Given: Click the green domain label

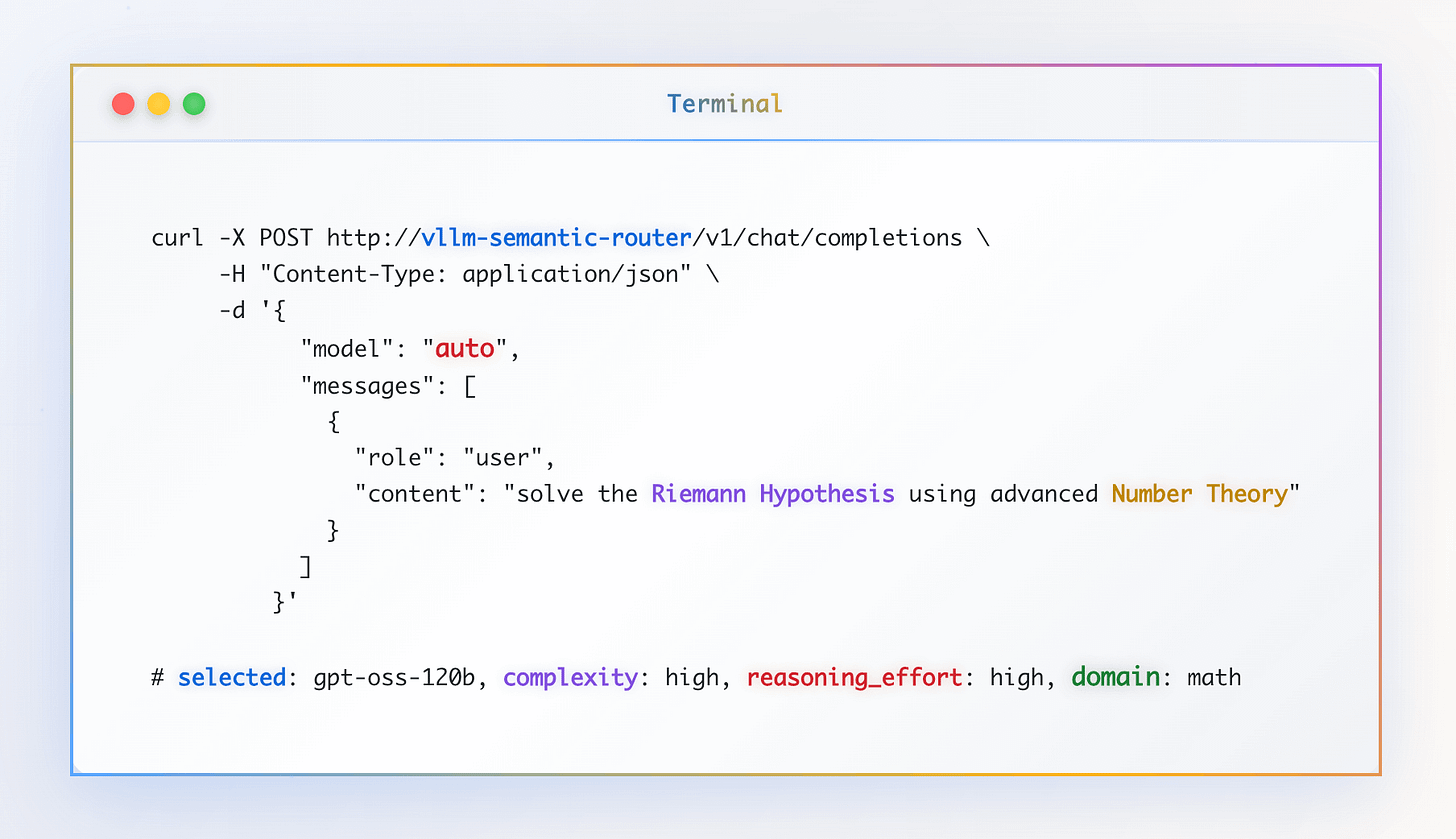Looking at the screenshot, I should [x=1116, y=677].
